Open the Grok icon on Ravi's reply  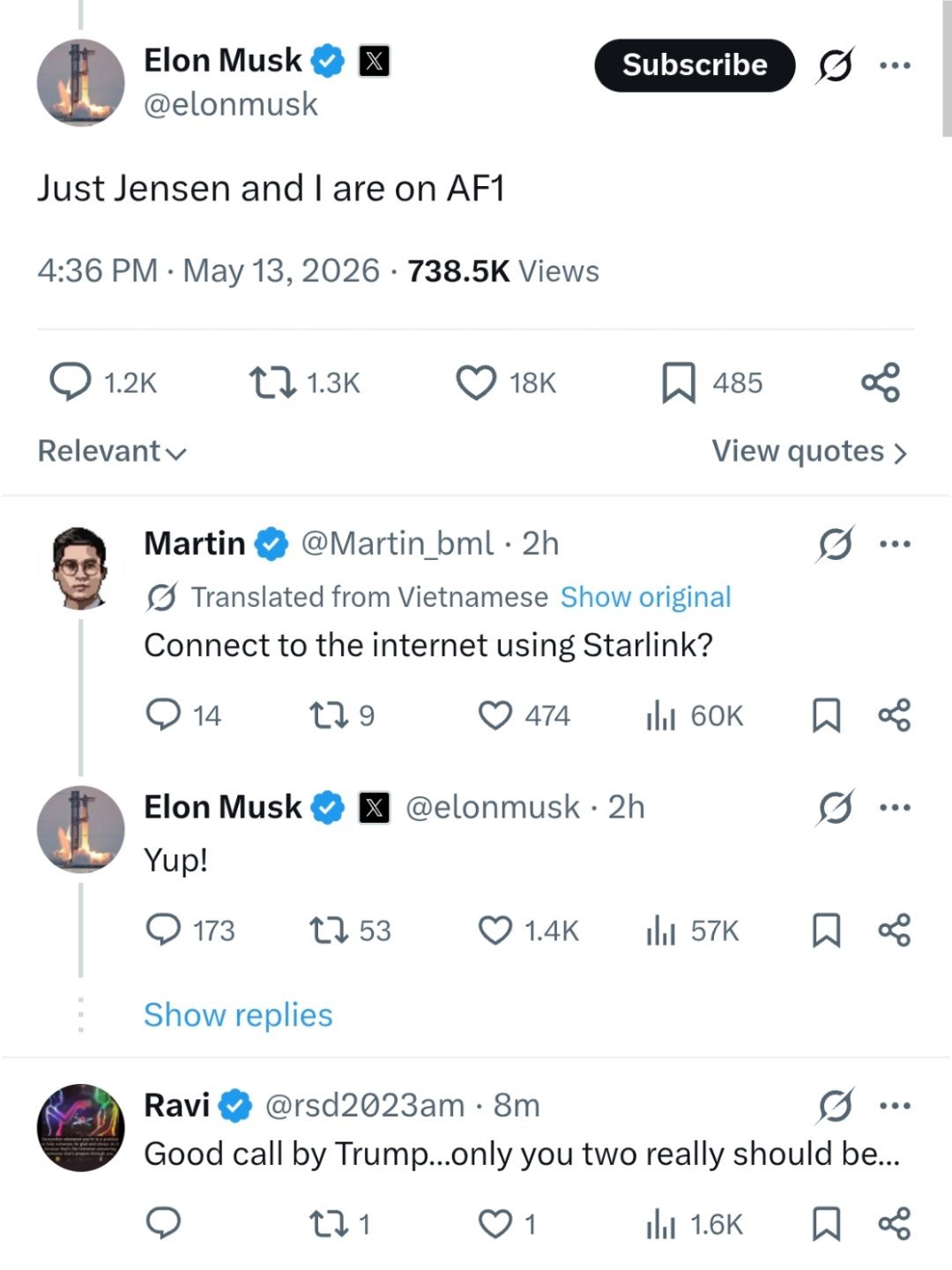(835, 1106)
